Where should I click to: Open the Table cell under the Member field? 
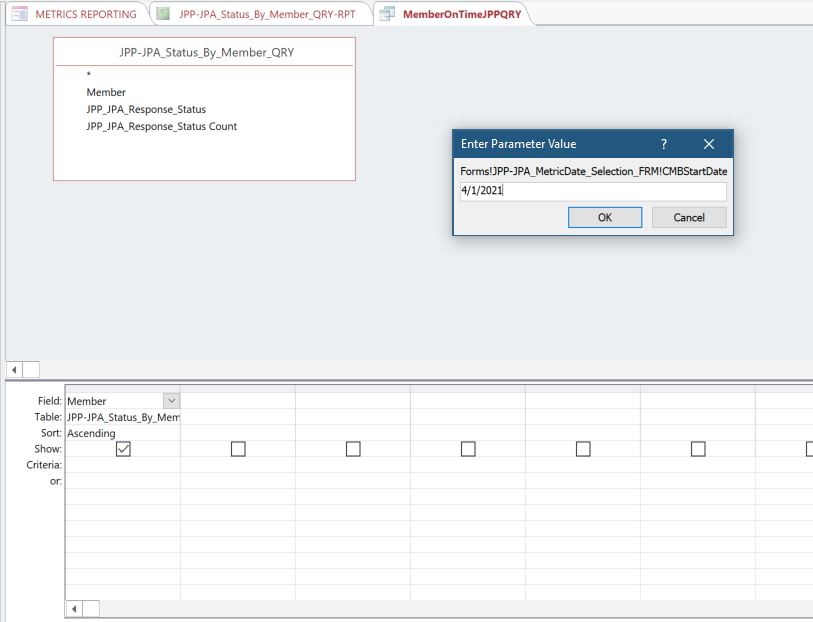coord(122,417)
